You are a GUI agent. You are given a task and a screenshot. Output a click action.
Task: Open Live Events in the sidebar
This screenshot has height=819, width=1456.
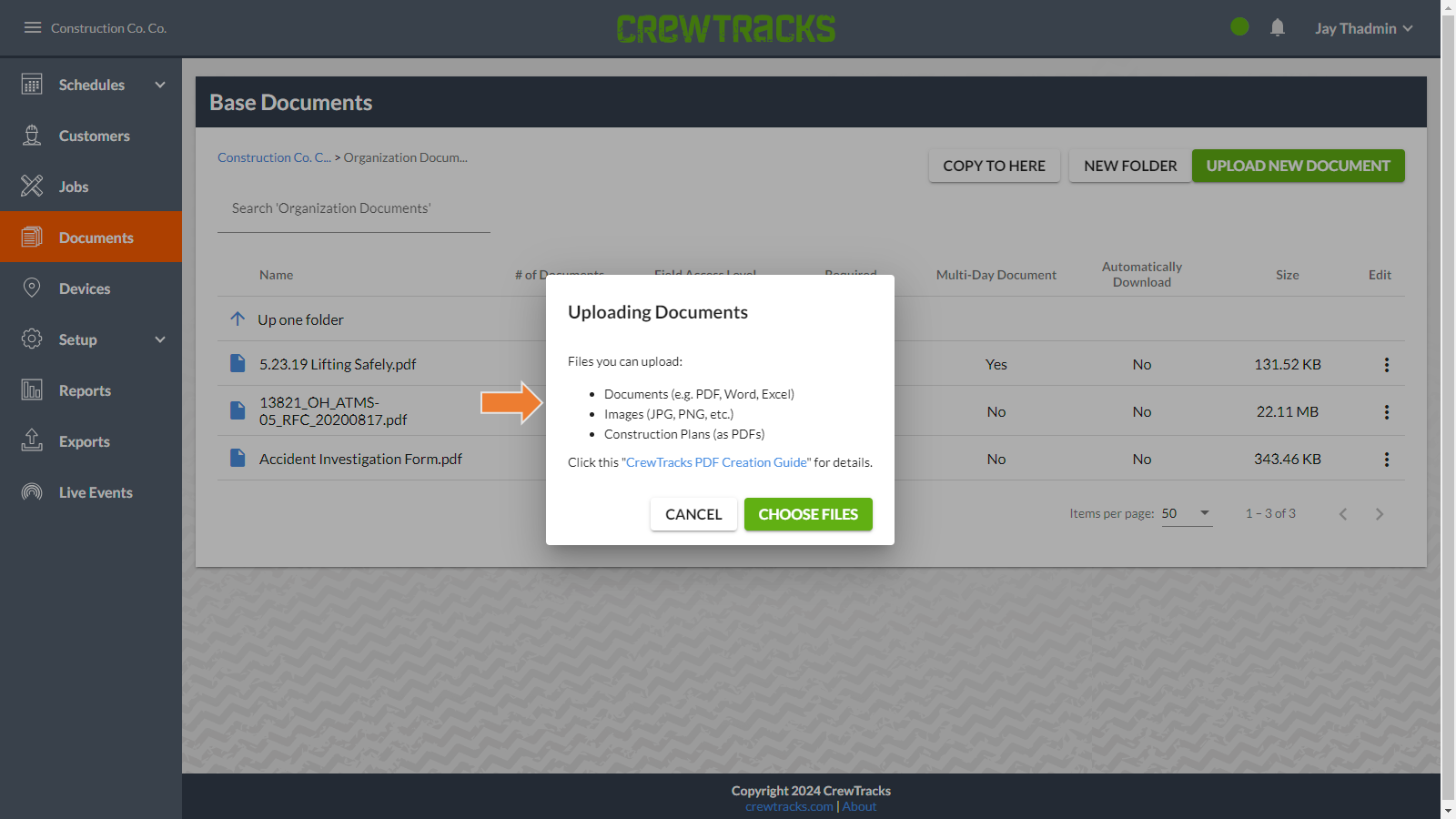[x=91, y=492]
